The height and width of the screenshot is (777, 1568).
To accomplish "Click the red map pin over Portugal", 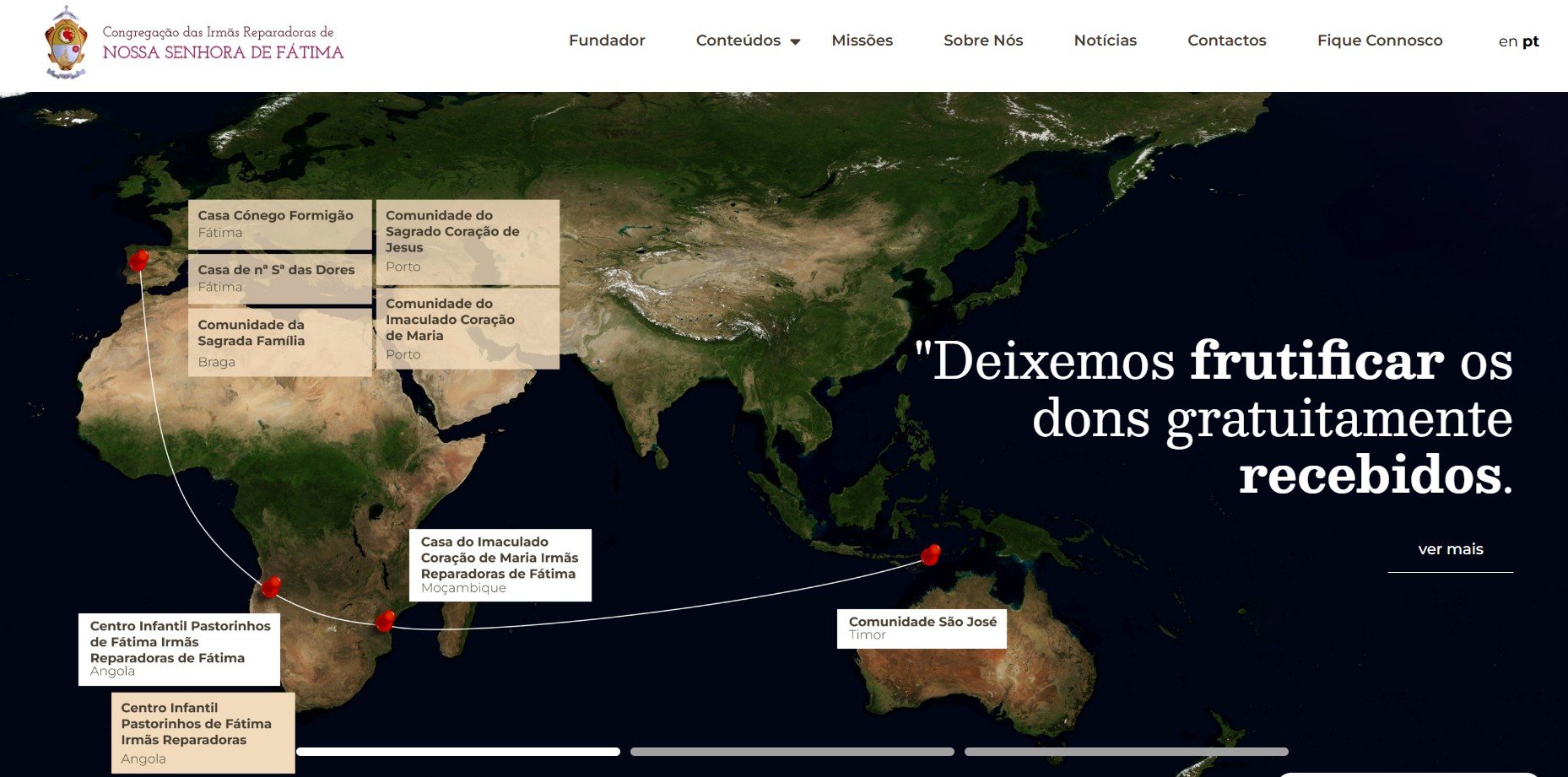I will 138,260.
